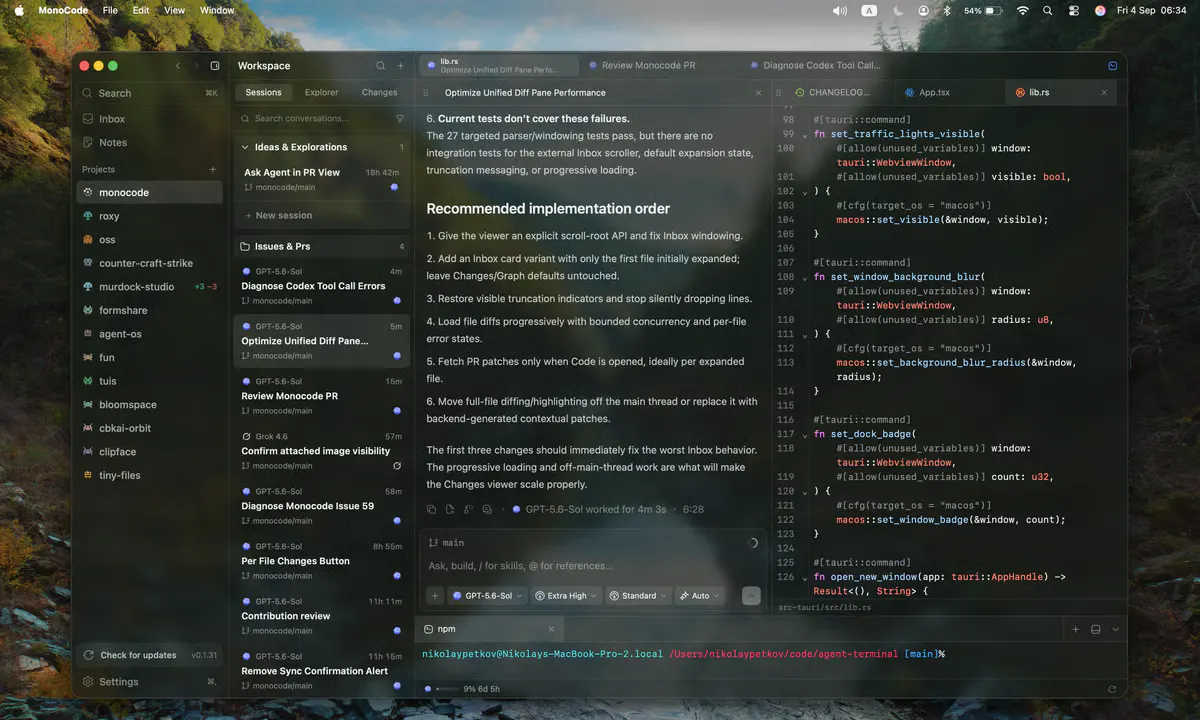This screenshot has height=720, width=1200.
Task: Click refresh icon in the status bar
Action: tap(1112, 689)
